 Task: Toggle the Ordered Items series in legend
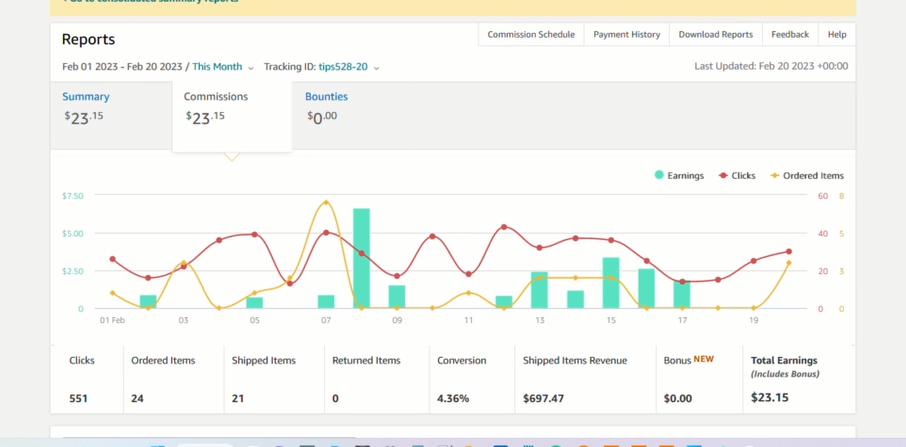807,176
